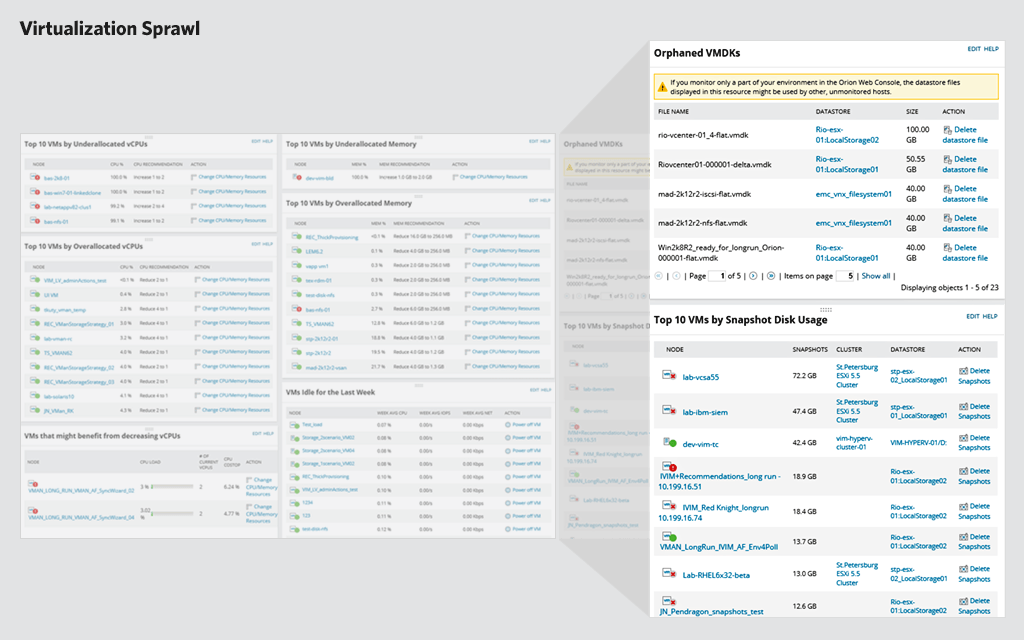Click the next page arrow in Orphaned VMDKs pager
1024x640 pixels.
click(752, 275)
